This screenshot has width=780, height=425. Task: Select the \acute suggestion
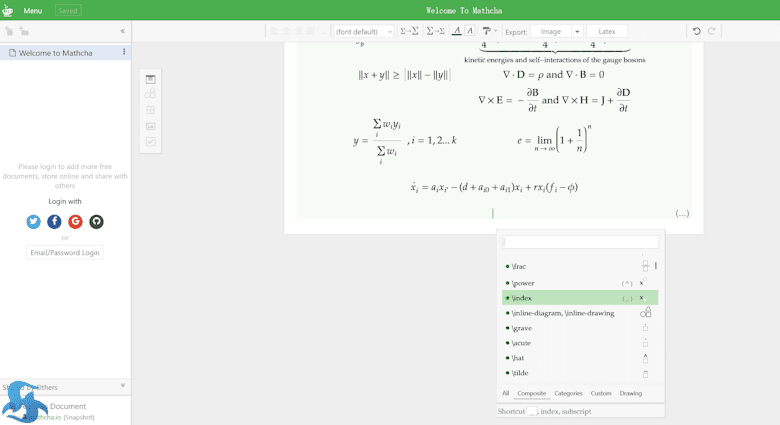(x=580, y=343)
